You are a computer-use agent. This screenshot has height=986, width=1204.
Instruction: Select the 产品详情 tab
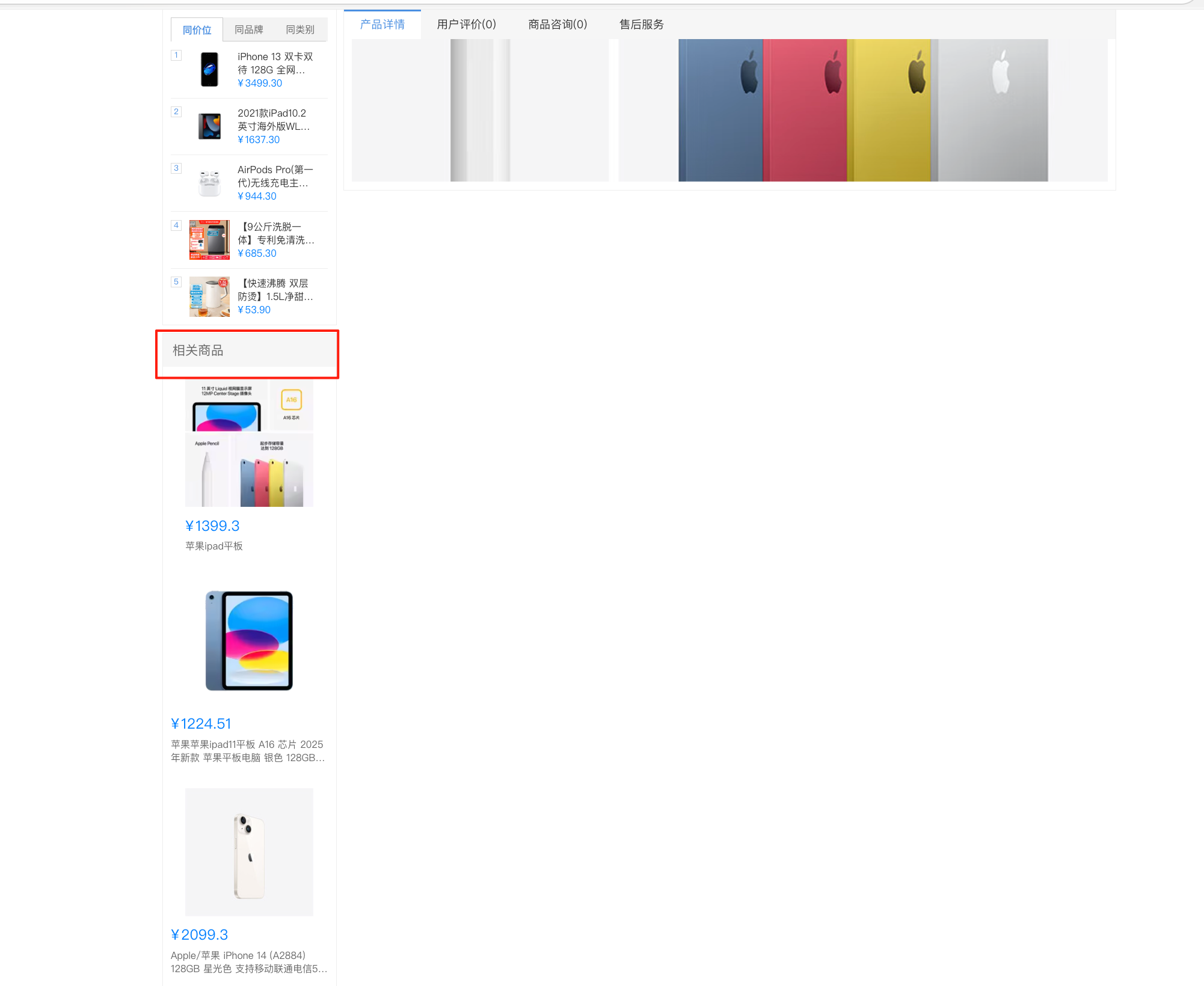382,24
